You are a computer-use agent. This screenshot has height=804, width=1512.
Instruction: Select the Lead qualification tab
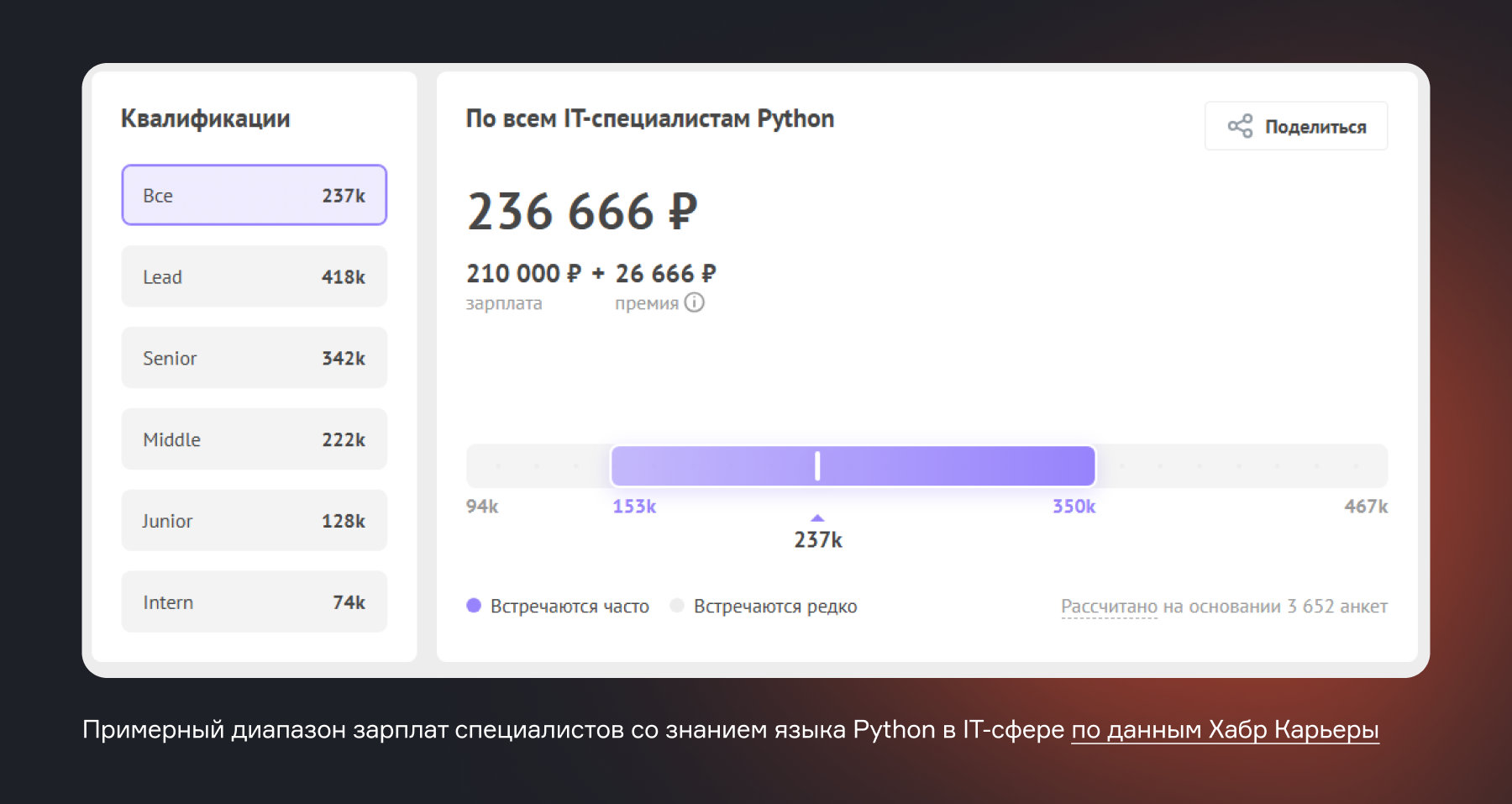(x=254, y=276)
